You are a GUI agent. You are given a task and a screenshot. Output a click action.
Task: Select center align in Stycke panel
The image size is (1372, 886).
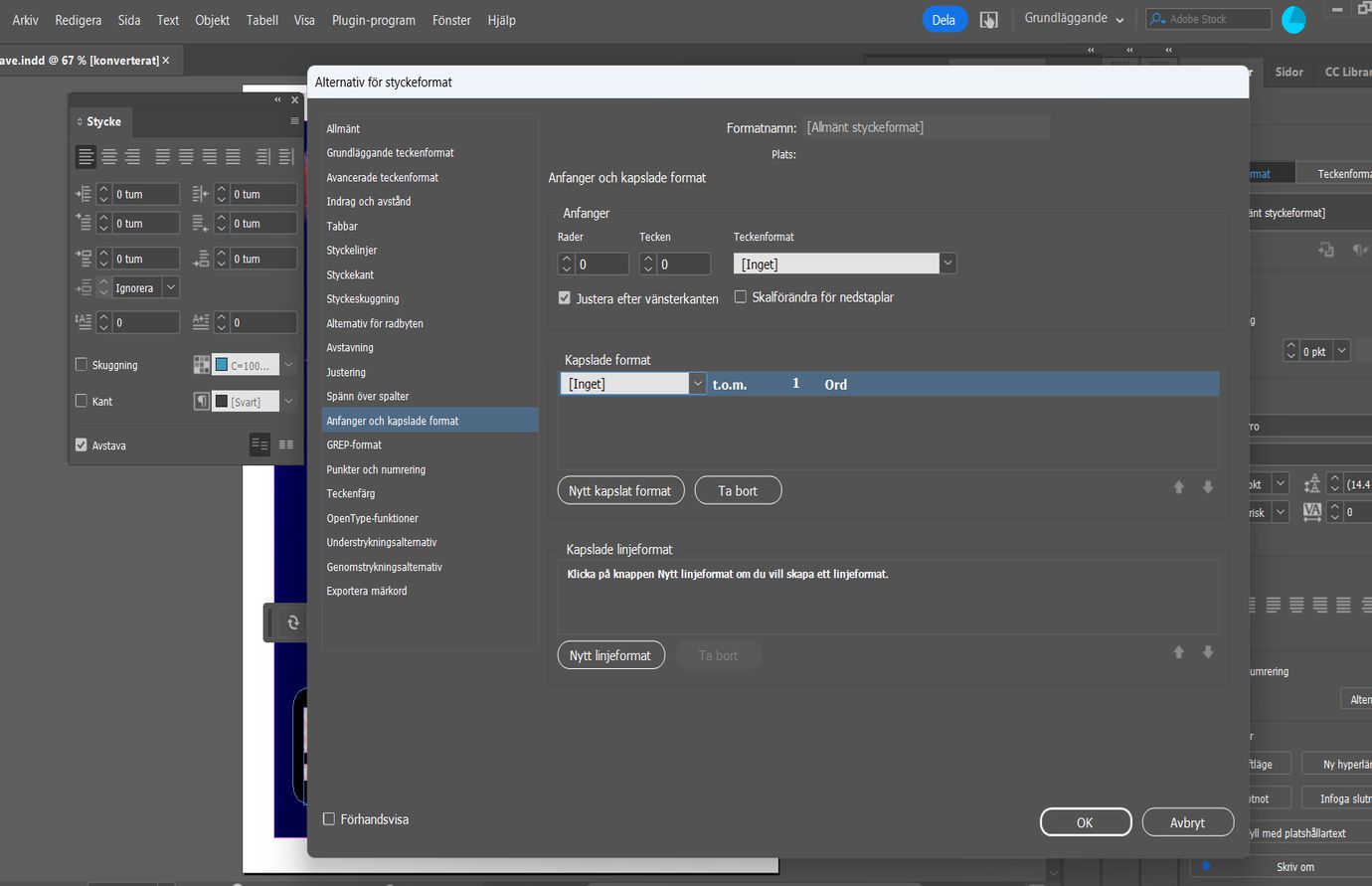click(x=109, y=157)
